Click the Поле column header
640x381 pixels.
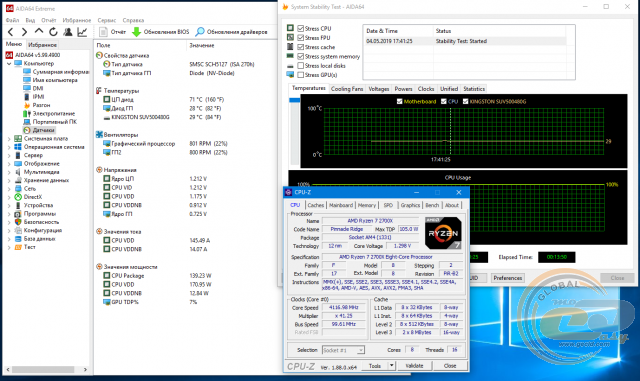click(x=140, y=45)
